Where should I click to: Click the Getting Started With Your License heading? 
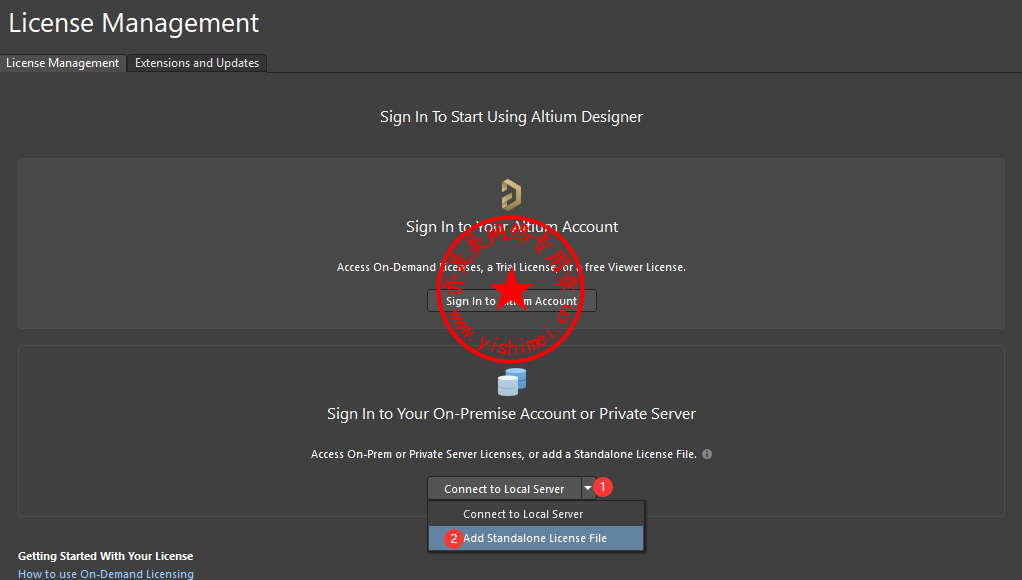coord(106,556)
